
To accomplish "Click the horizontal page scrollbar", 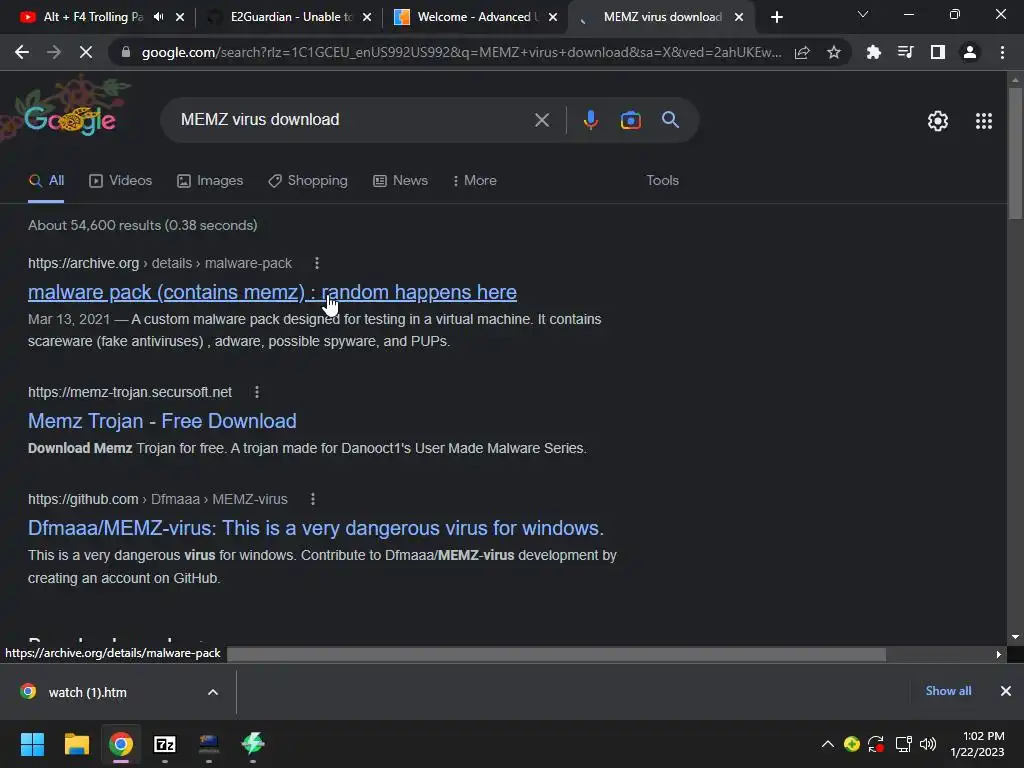I will [556, 654].
